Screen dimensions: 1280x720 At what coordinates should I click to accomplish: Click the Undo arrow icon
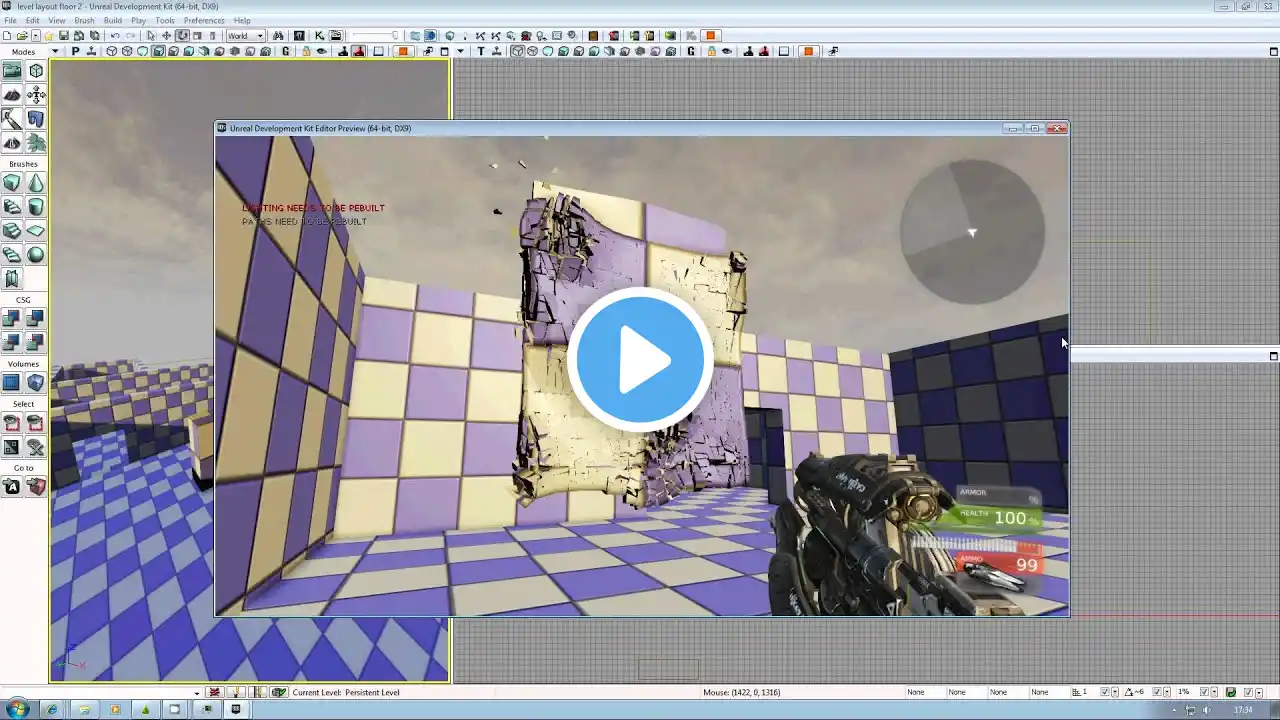115,36
